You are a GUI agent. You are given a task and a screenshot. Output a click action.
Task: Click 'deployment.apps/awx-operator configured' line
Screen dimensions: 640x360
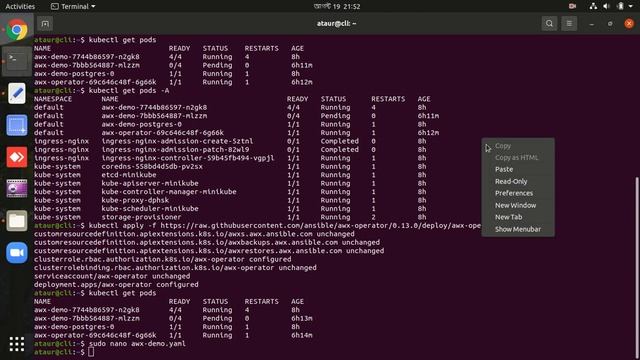116,284
